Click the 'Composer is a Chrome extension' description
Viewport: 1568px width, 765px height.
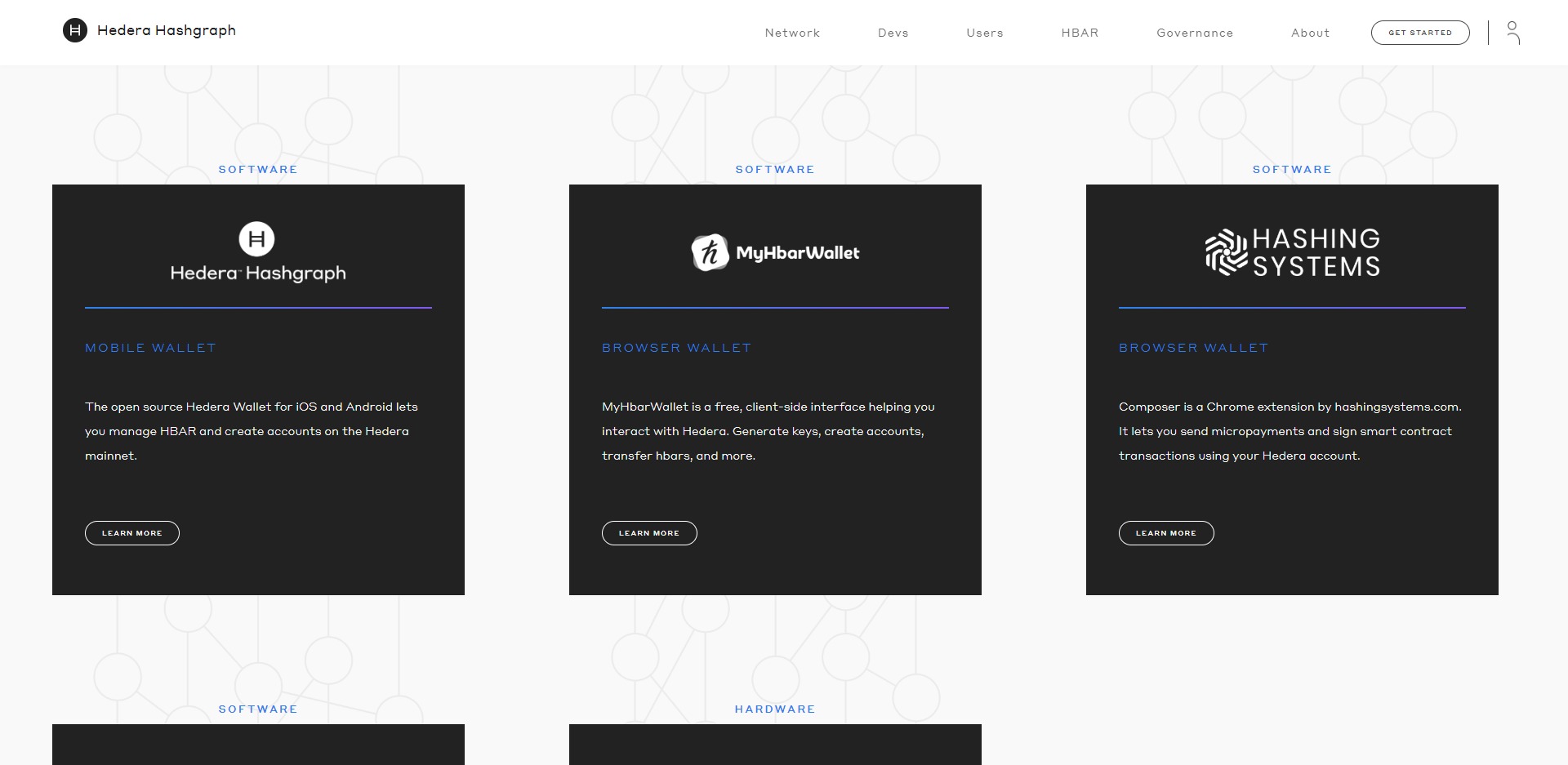point(1290,431)
